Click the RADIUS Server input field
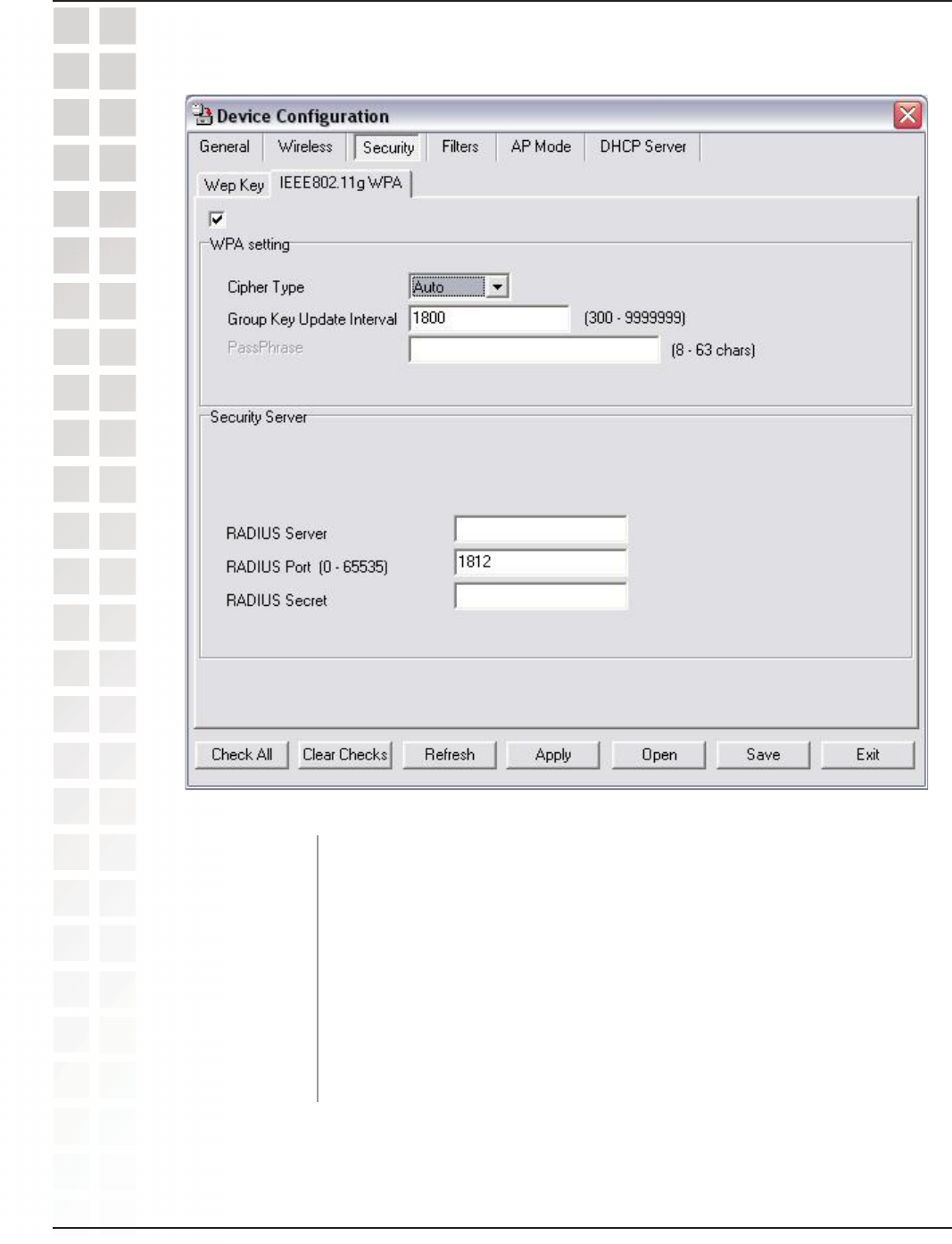 tap(541, 529)
